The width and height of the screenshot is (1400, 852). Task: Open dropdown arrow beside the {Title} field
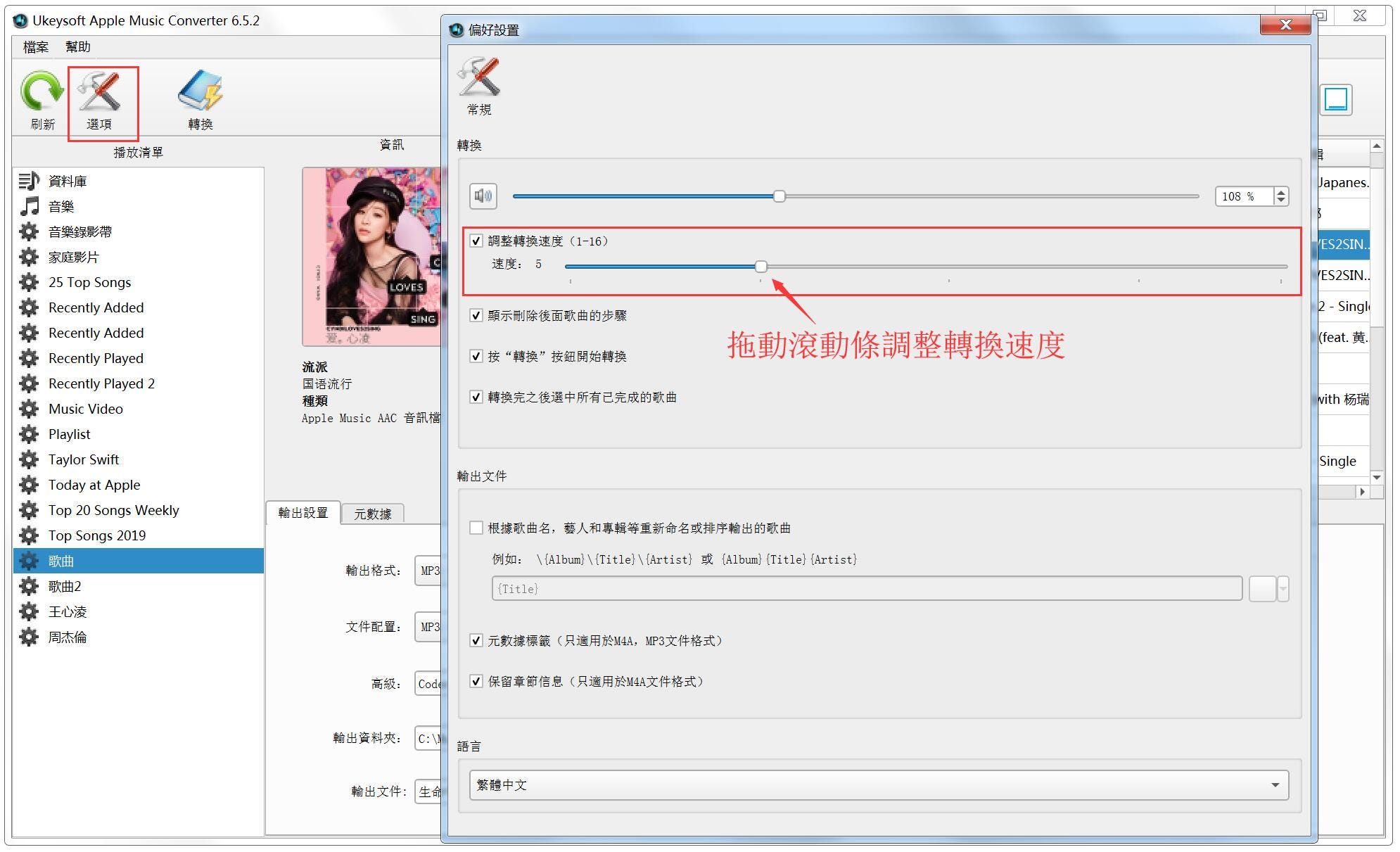pos(1283,589)
